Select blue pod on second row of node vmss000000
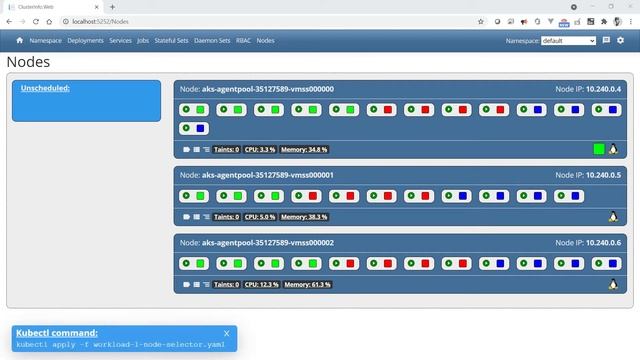This screenshot has height=360, width=640. pos(194,128)
